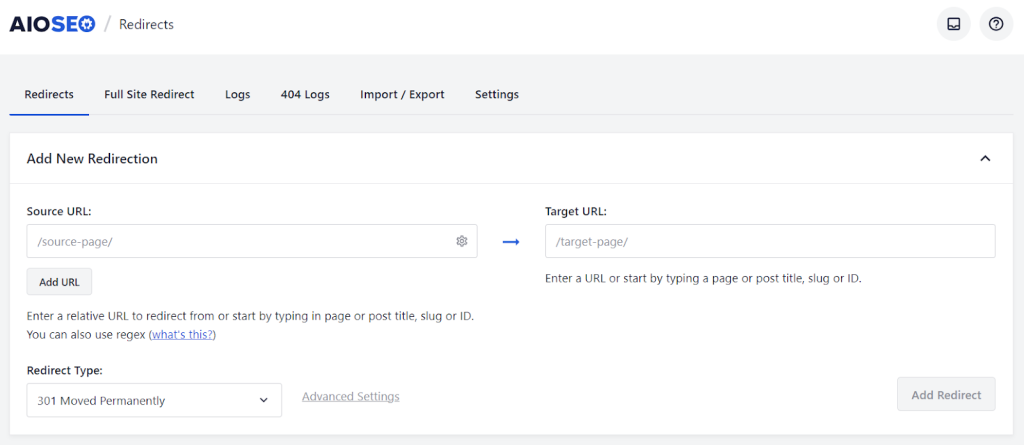View the 404 Logs tab
Image resolution: width=1024 pixels, height=445 pixels.
(x=305, y=94)
